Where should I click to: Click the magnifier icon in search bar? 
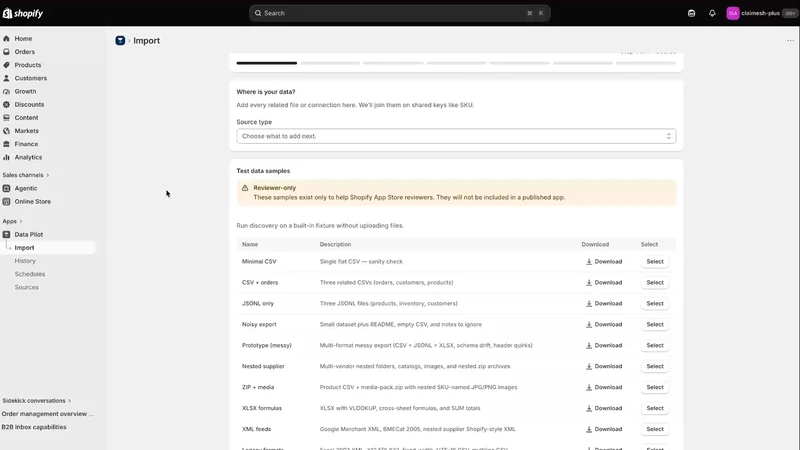[x=258, y=13]
